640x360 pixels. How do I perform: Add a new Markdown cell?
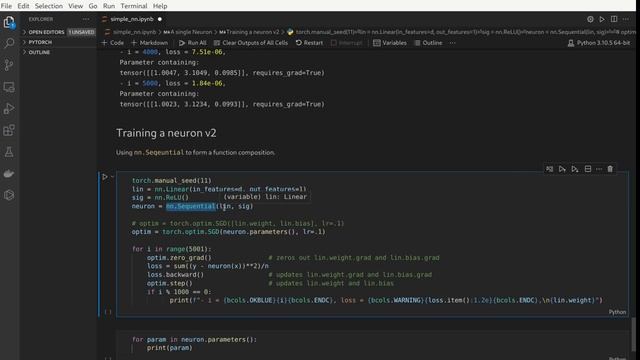click(x=149, y=43)
